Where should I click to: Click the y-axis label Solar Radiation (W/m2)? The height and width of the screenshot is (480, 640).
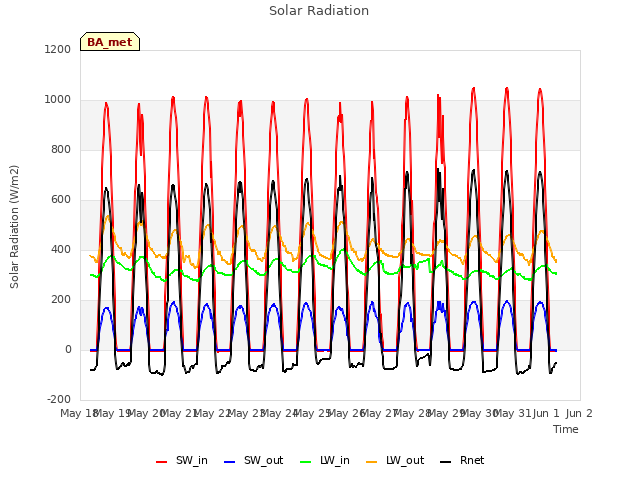(x=14, y=227)
